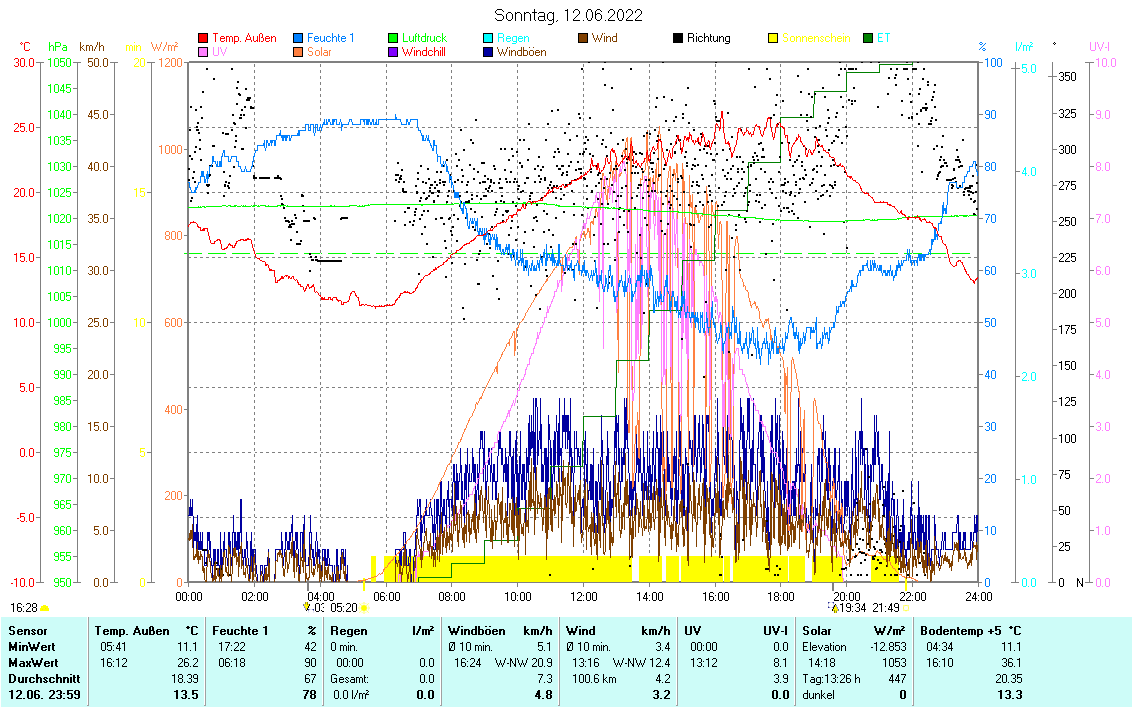The height and width of the screenshot is (707, 1132).
Task: Click the 100.6 km wind run value
Action: pyautogui.click(x=596, y=679)
